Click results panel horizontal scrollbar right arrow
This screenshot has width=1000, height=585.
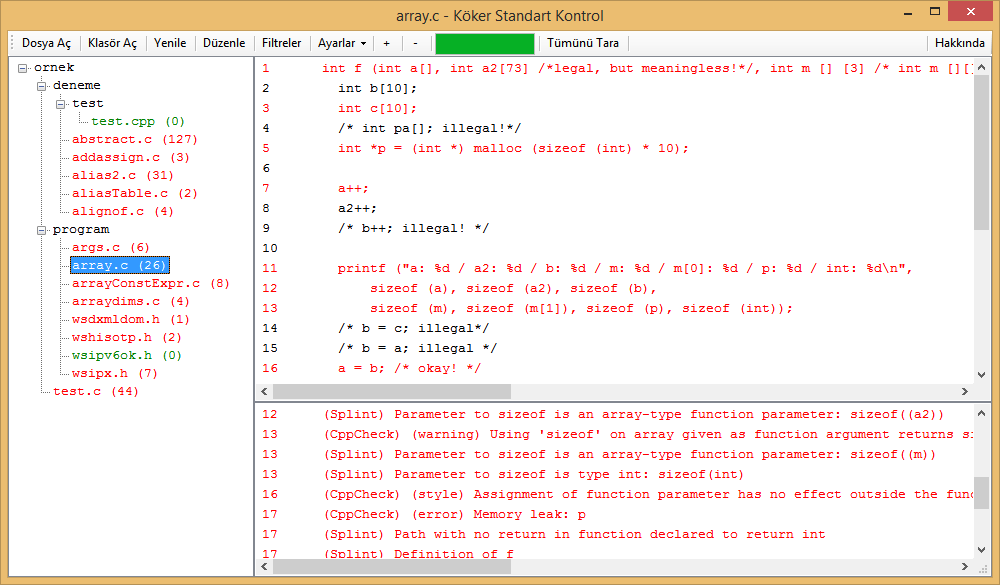pyautogui.click(x=964, y=566)
